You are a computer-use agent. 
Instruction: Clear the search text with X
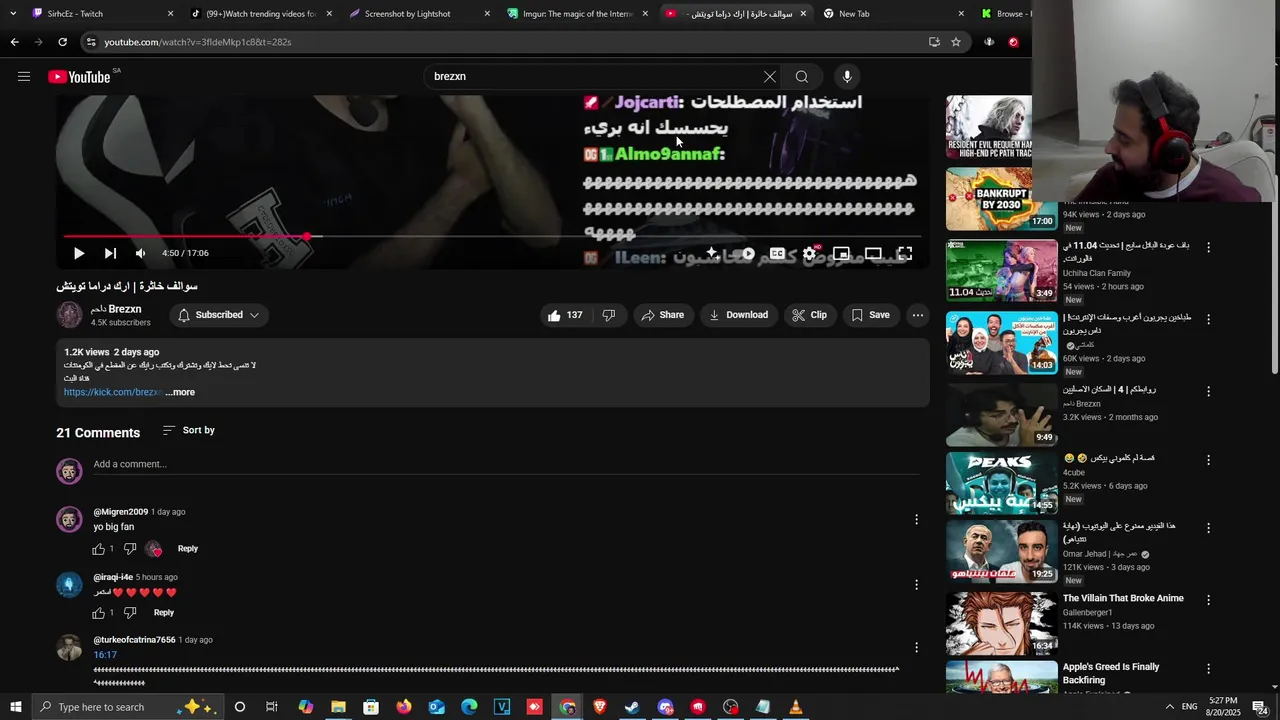click(769, 76)
